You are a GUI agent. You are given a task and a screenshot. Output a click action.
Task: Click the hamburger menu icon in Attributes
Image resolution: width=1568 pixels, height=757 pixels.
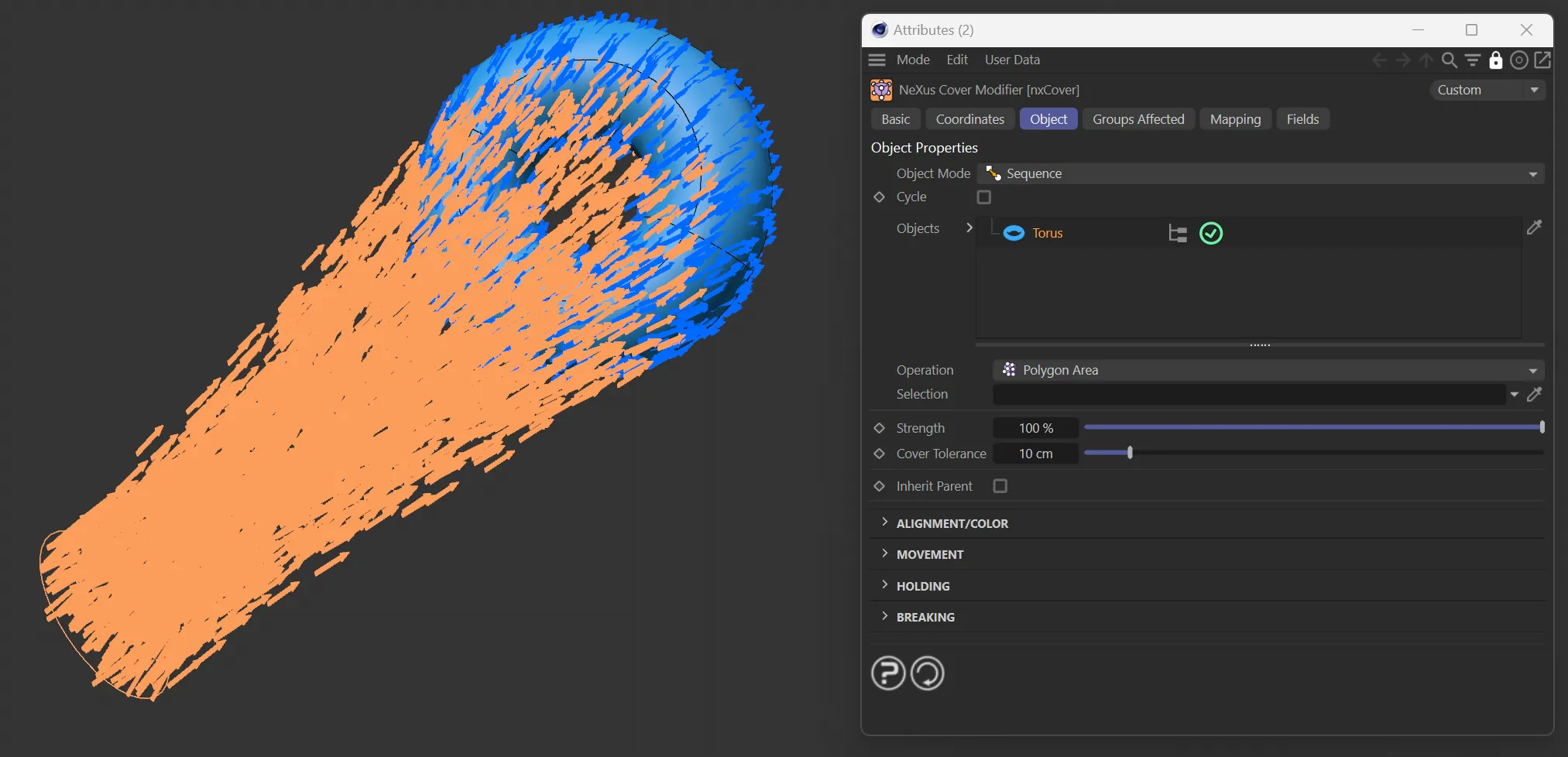coord(877,60)
